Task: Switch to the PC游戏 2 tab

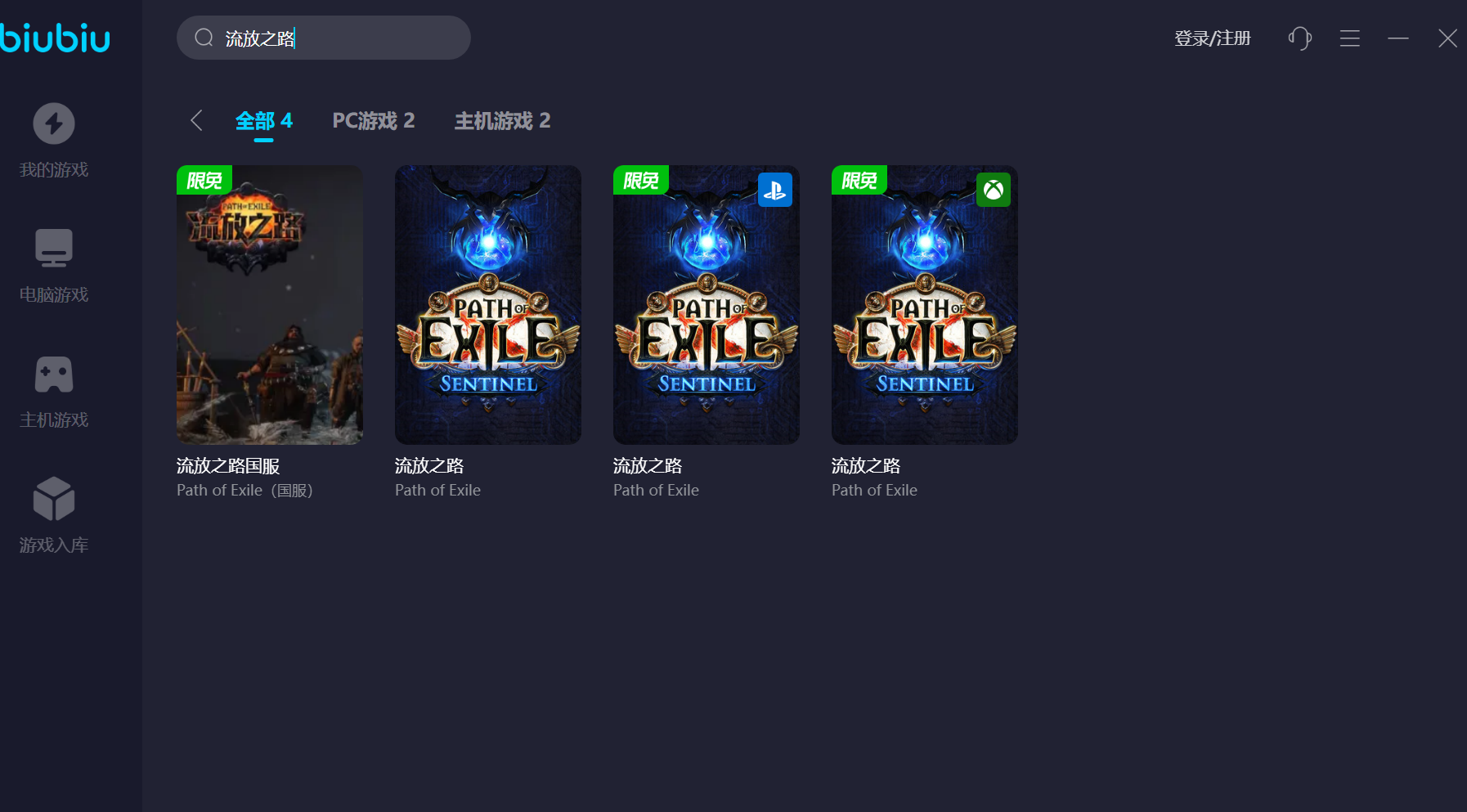Action: [x=374, y=121]
